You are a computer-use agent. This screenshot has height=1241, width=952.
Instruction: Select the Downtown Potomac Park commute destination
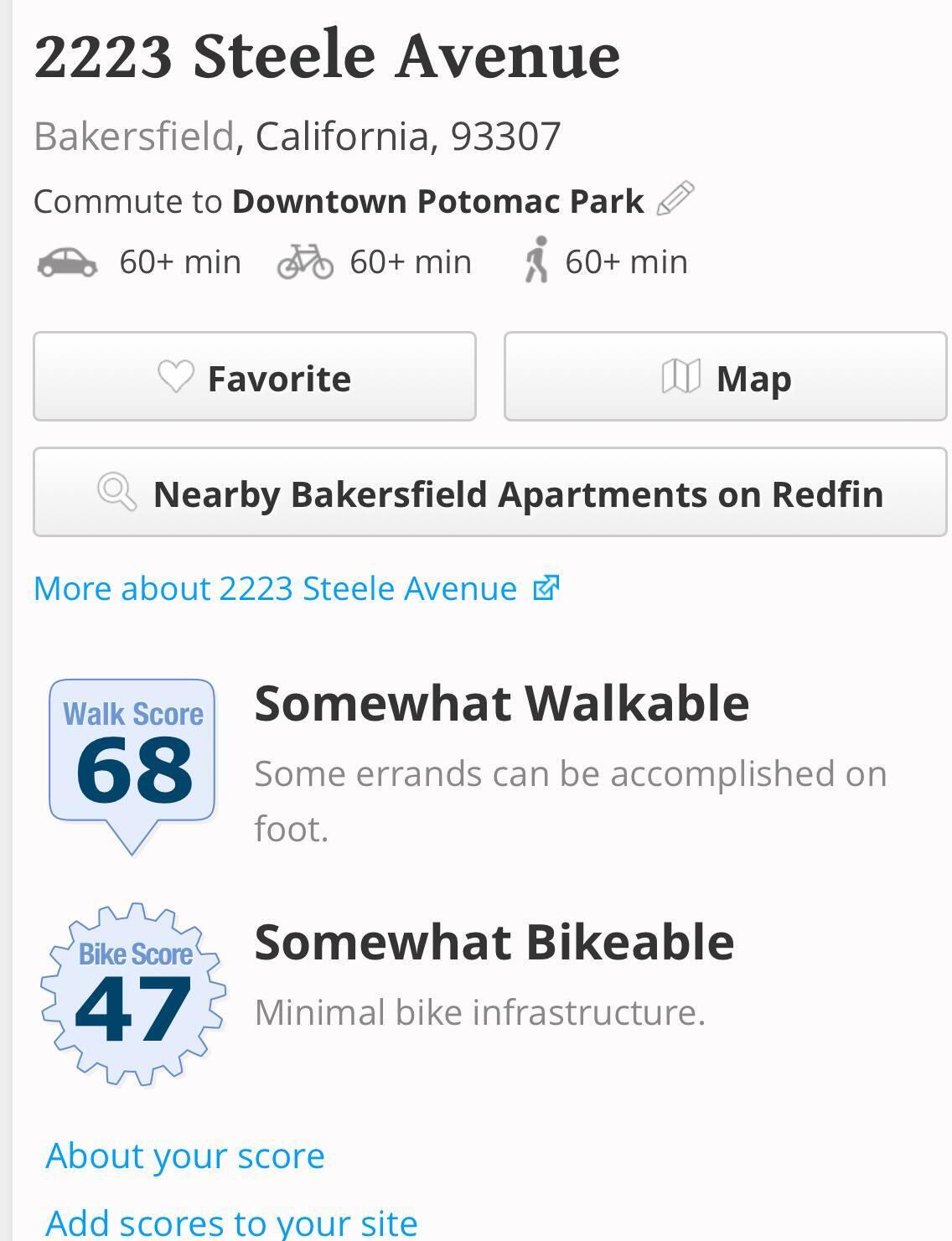[x=437, y=201]
